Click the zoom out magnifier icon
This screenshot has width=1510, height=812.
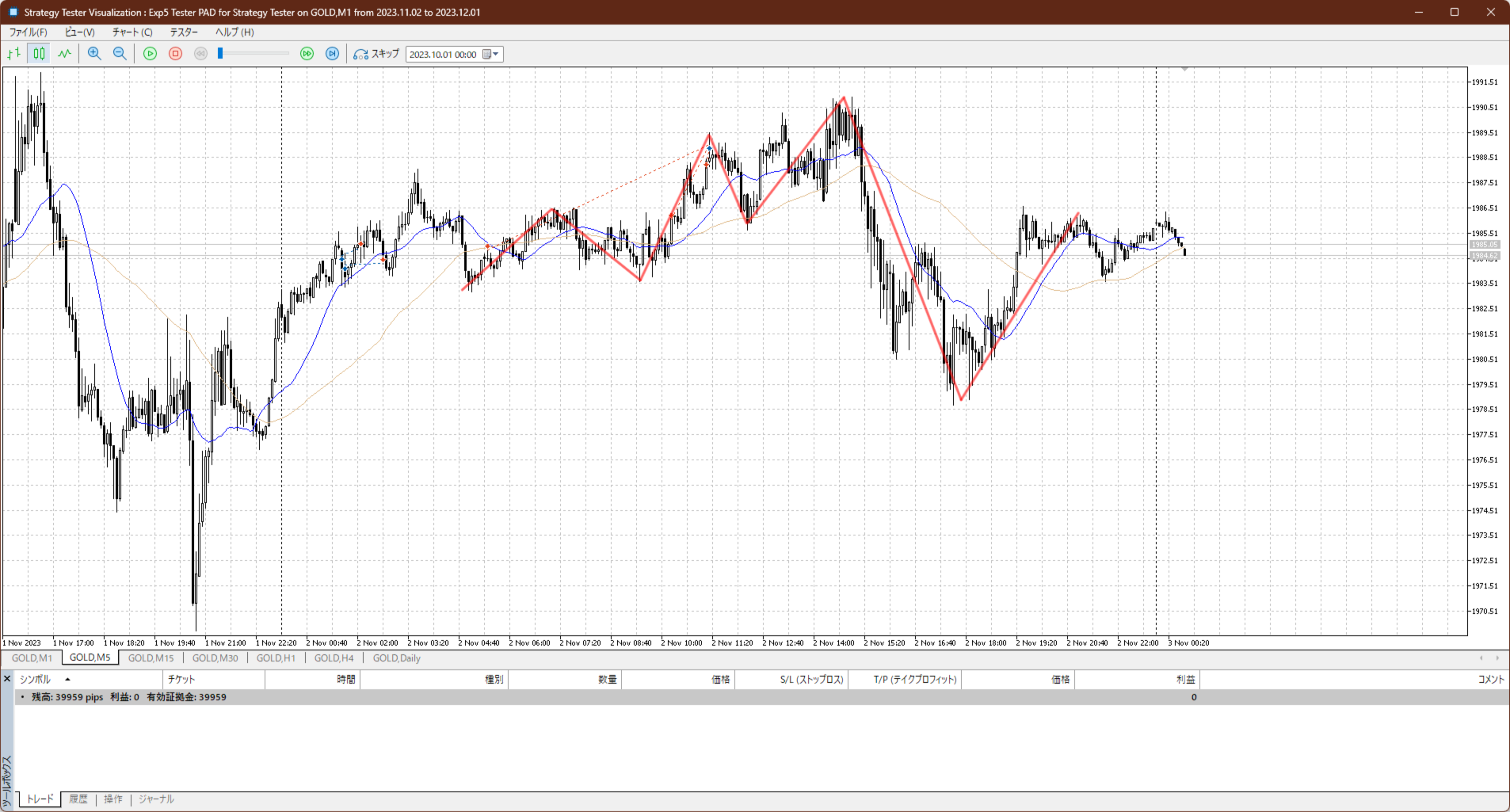[120, 54]
